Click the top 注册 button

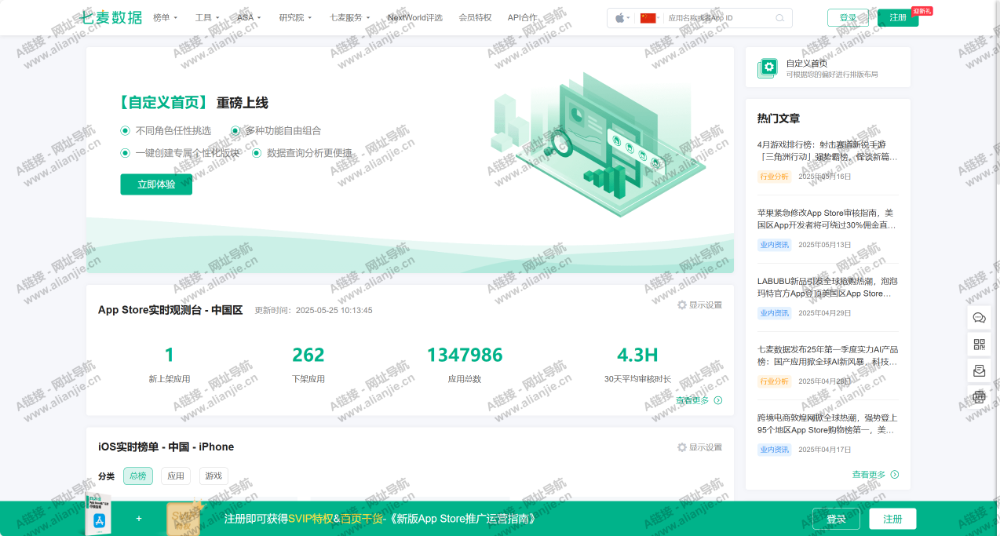click(898, 18)
